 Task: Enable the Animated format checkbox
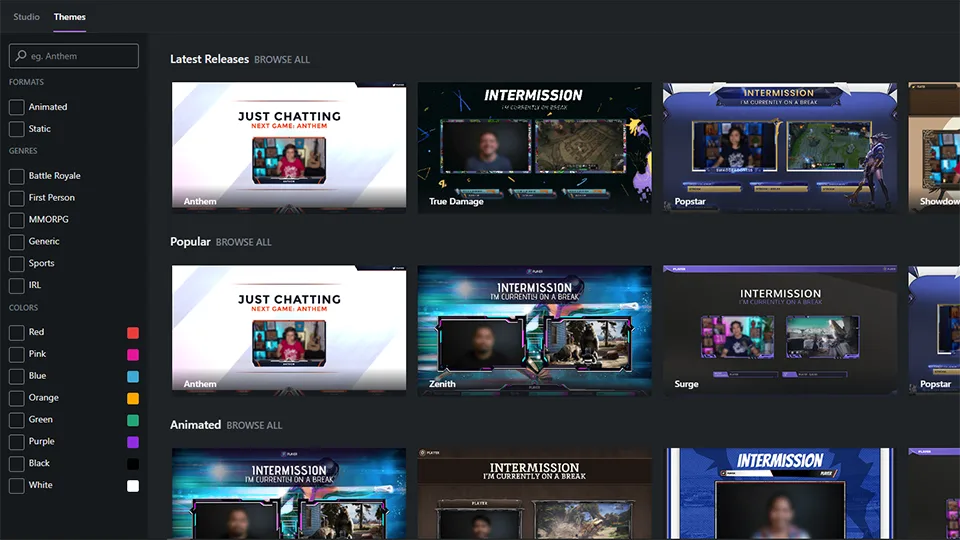coord(17,107)
